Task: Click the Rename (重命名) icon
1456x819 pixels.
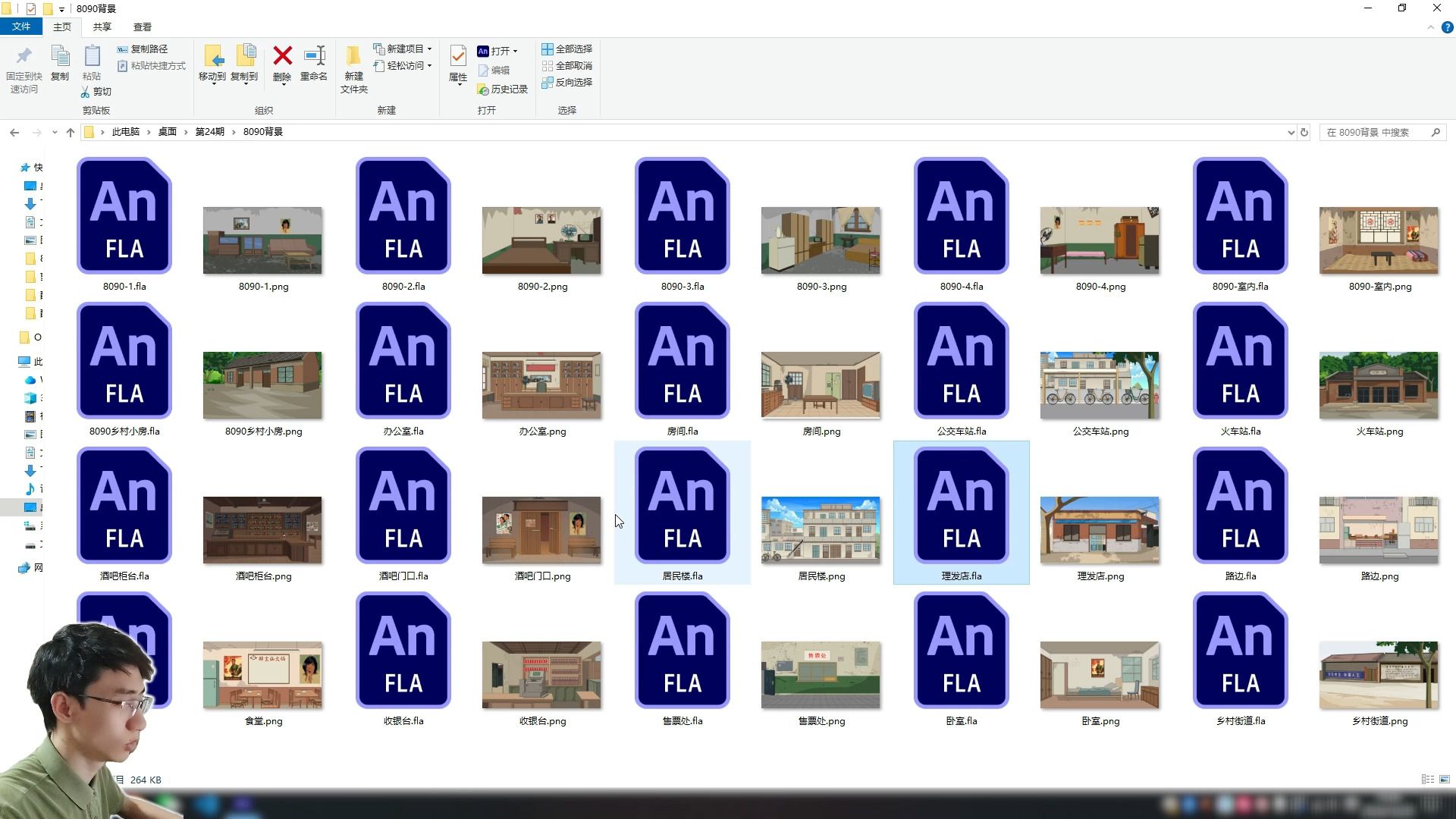Action: [x=314, y=56]
